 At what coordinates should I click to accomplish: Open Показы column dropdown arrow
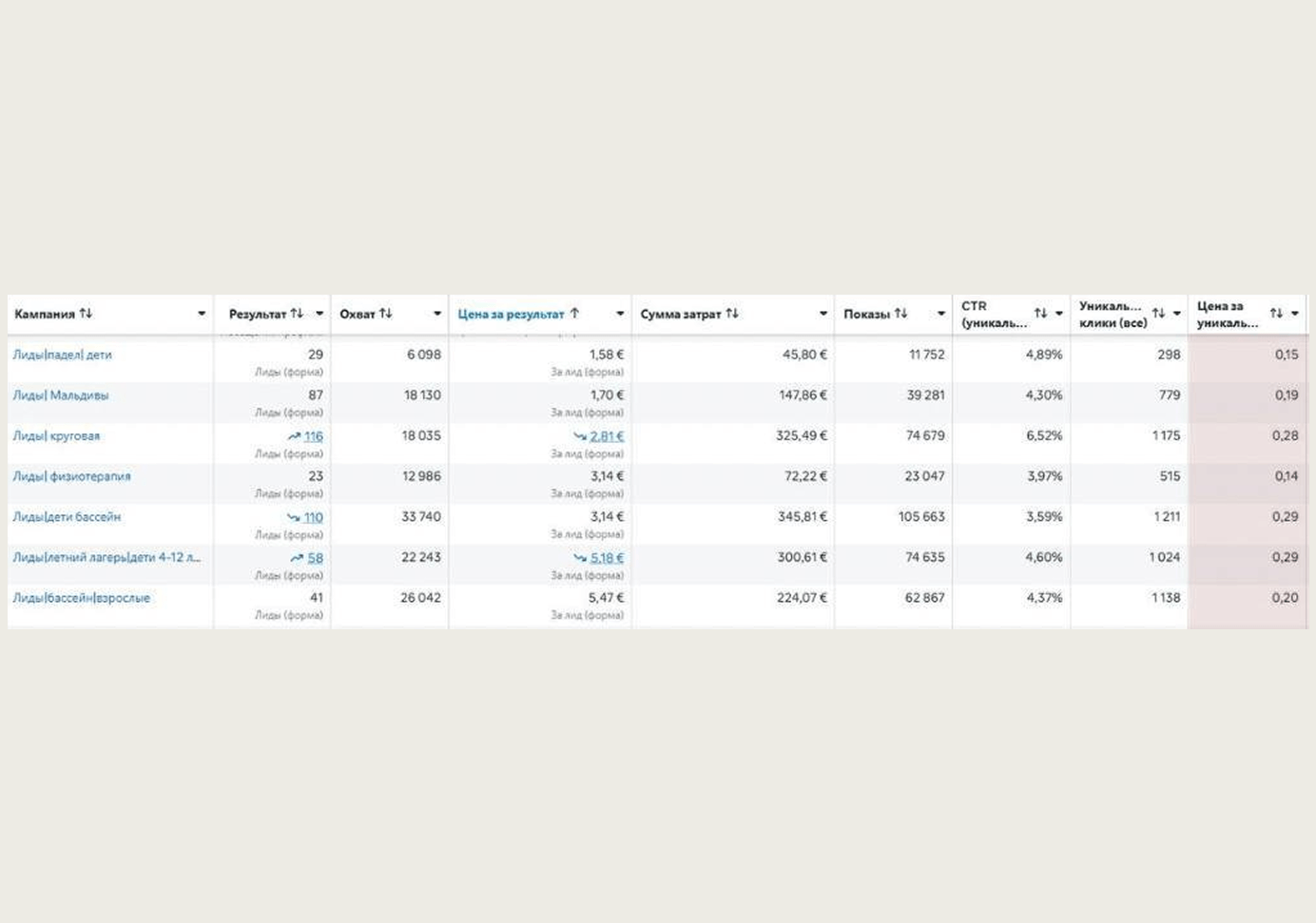pyautogui.click(x=941, y=314)
